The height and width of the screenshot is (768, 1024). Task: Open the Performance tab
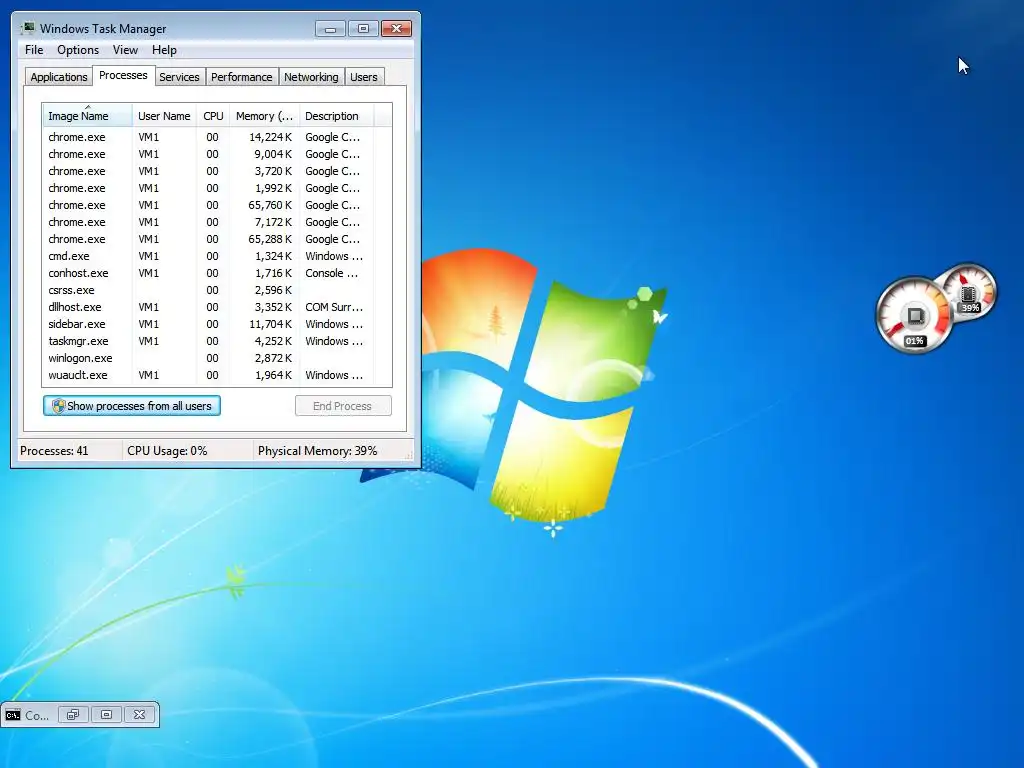(242, 77)
